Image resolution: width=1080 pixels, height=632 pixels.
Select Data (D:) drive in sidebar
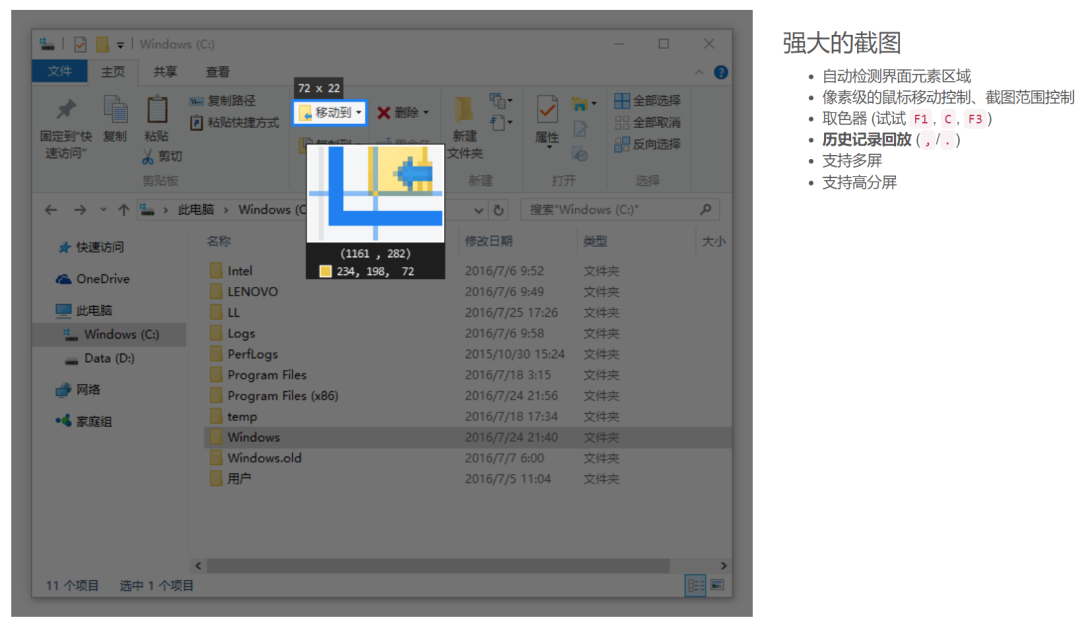point(100,359)
